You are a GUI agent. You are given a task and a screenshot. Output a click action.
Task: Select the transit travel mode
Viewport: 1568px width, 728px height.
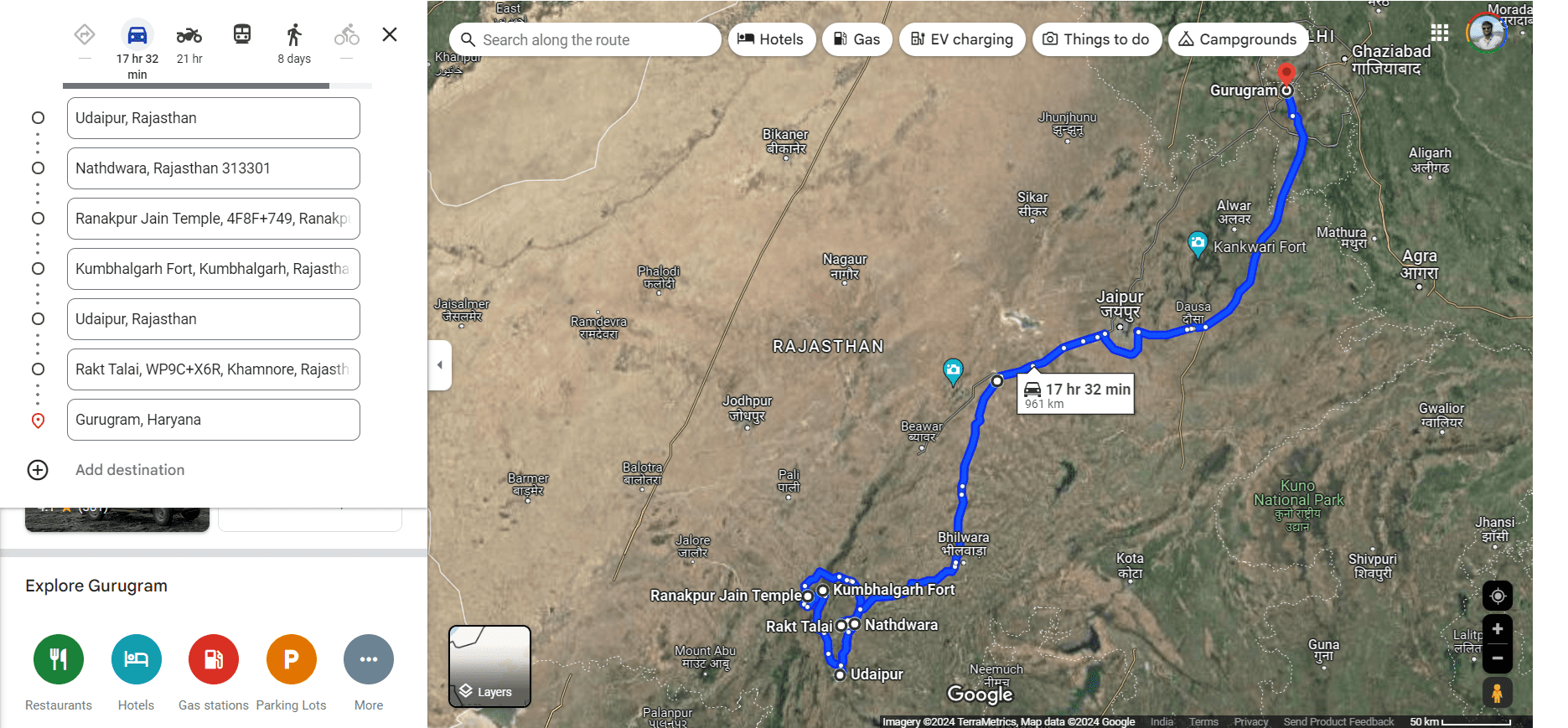coord(242,34)
